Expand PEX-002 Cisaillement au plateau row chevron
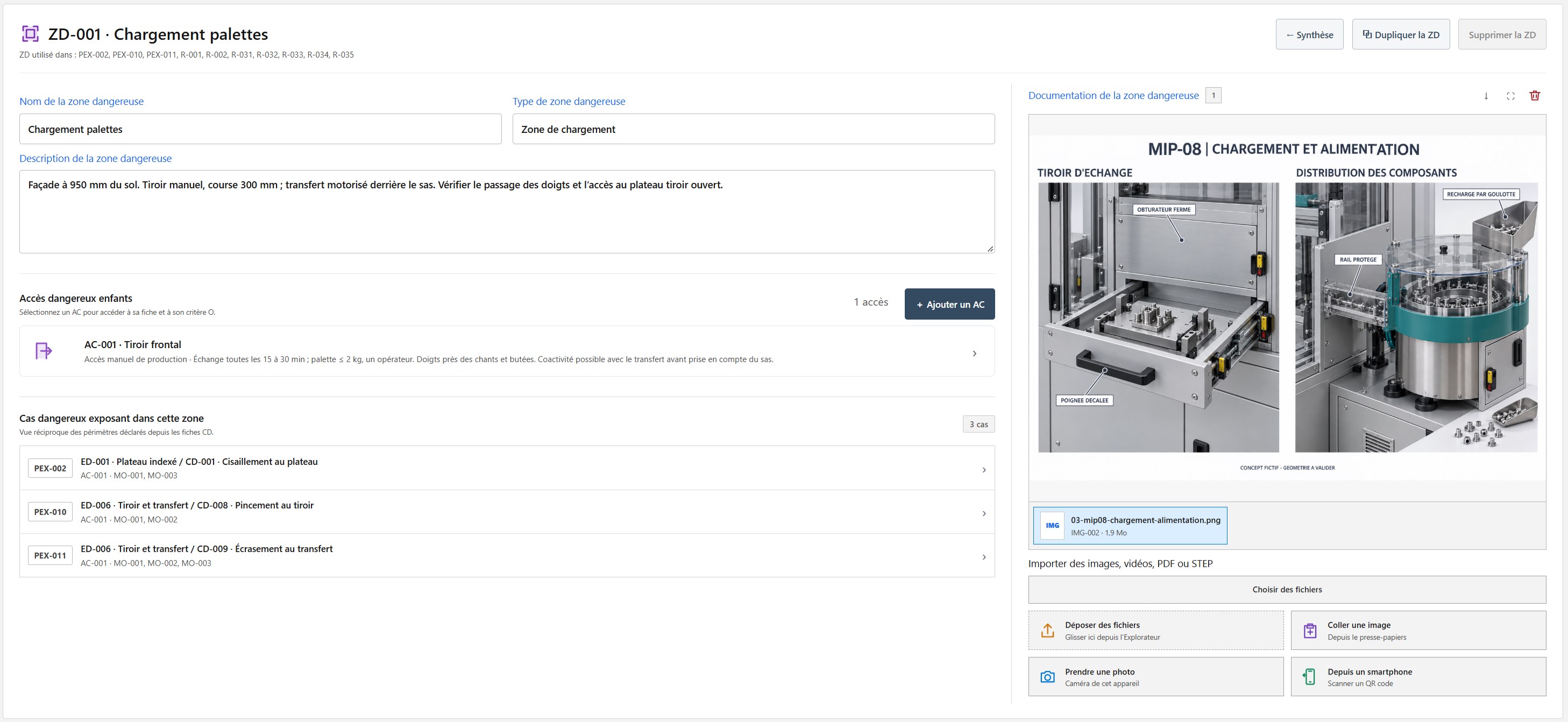 [984, 469]
